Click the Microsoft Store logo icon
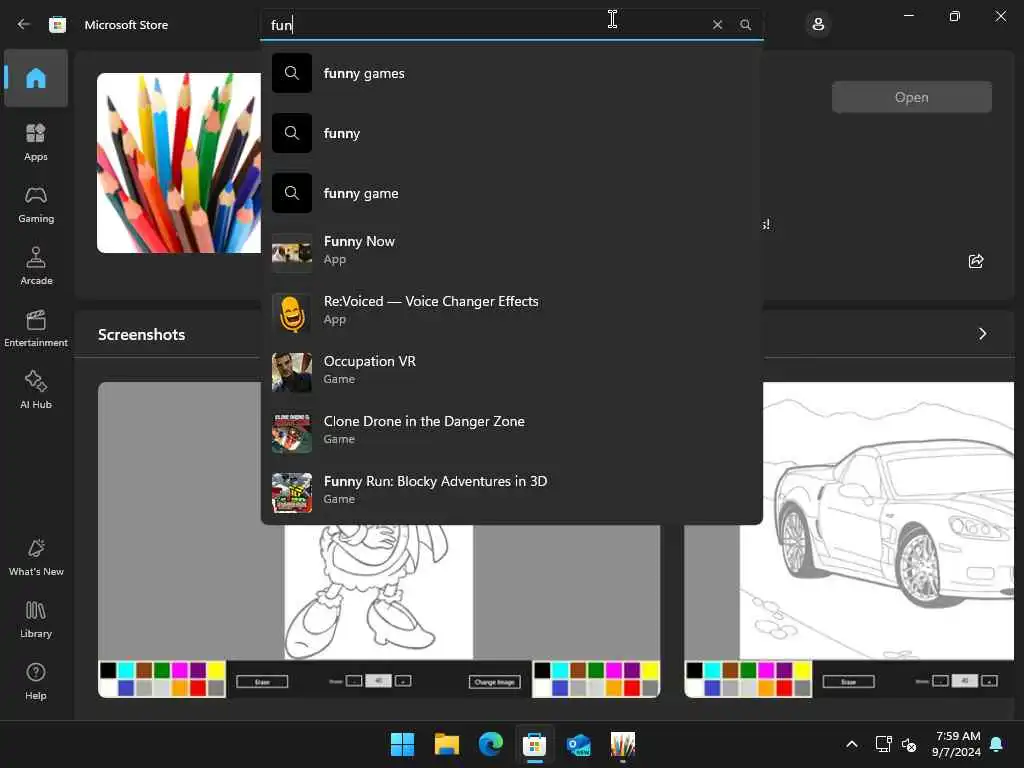This screenshot has height=768, width=1024. pyautogui.click(x=57, y=25)
